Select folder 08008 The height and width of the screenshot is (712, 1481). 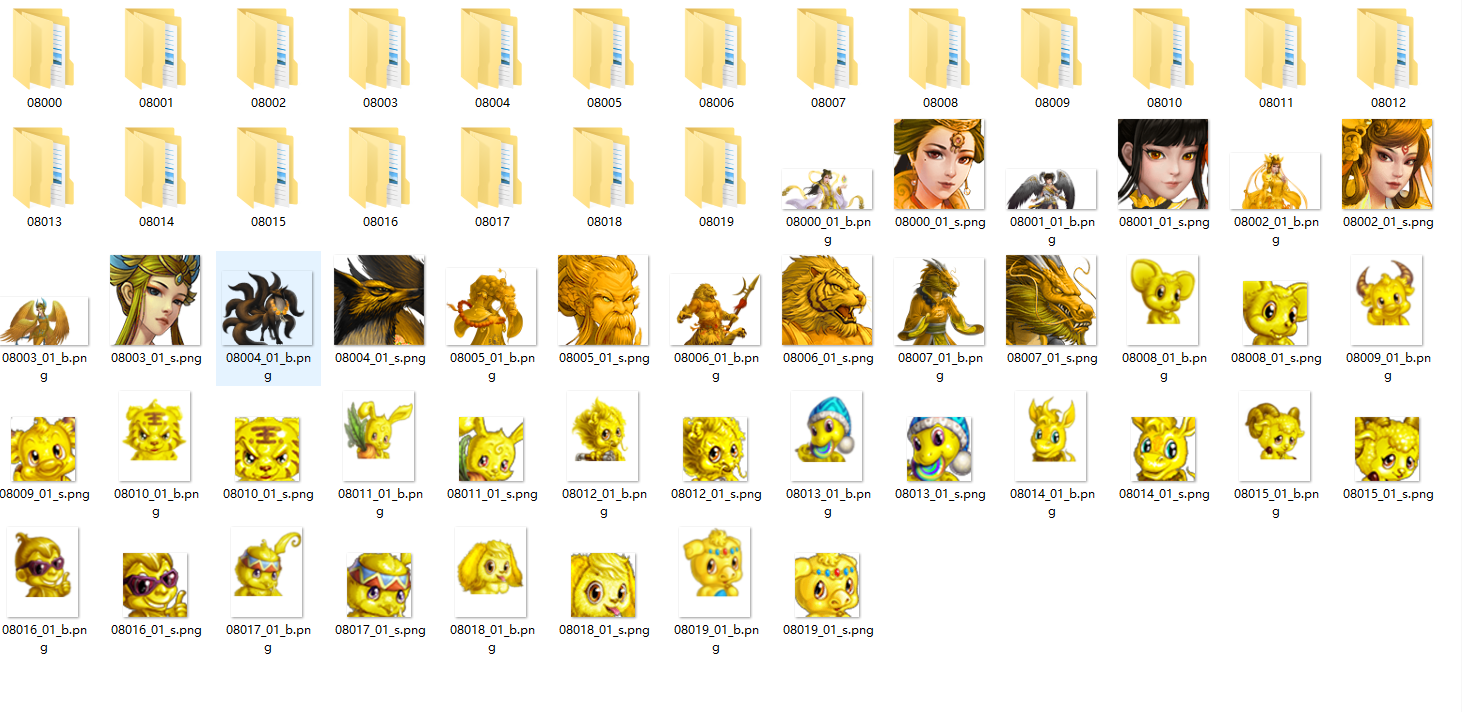coord(940,49)
